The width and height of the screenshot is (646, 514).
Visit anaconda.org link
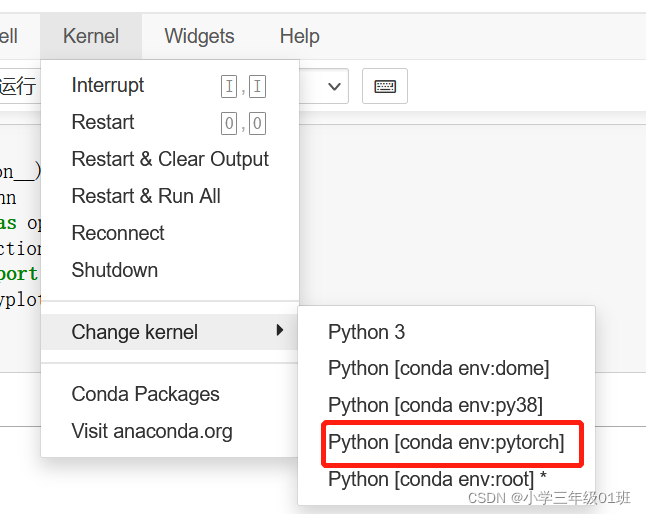pyautogui.click(x=152, y=431)
